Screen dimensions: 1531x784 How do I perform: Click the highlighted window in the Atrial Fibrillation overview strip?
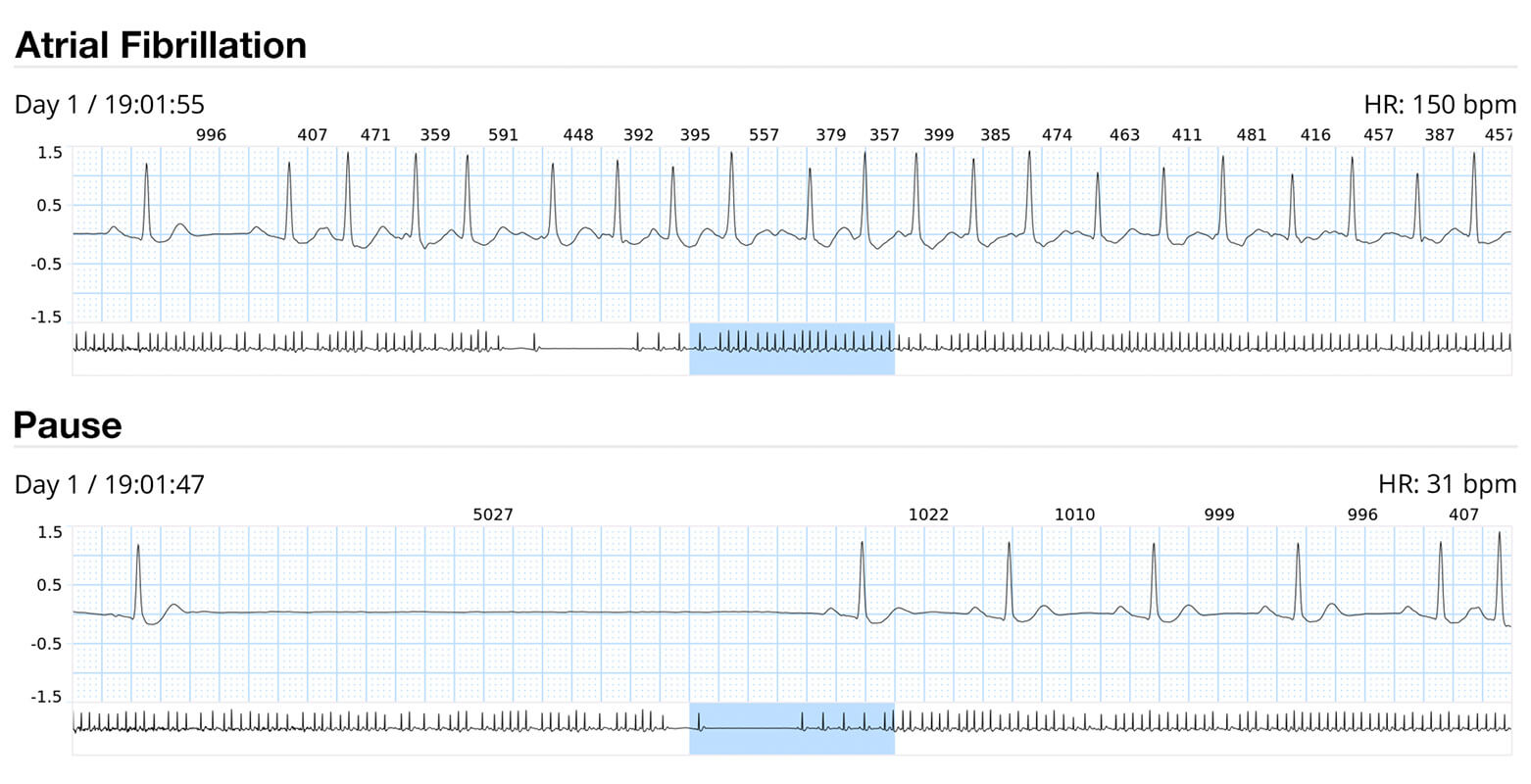pos(792,349)
